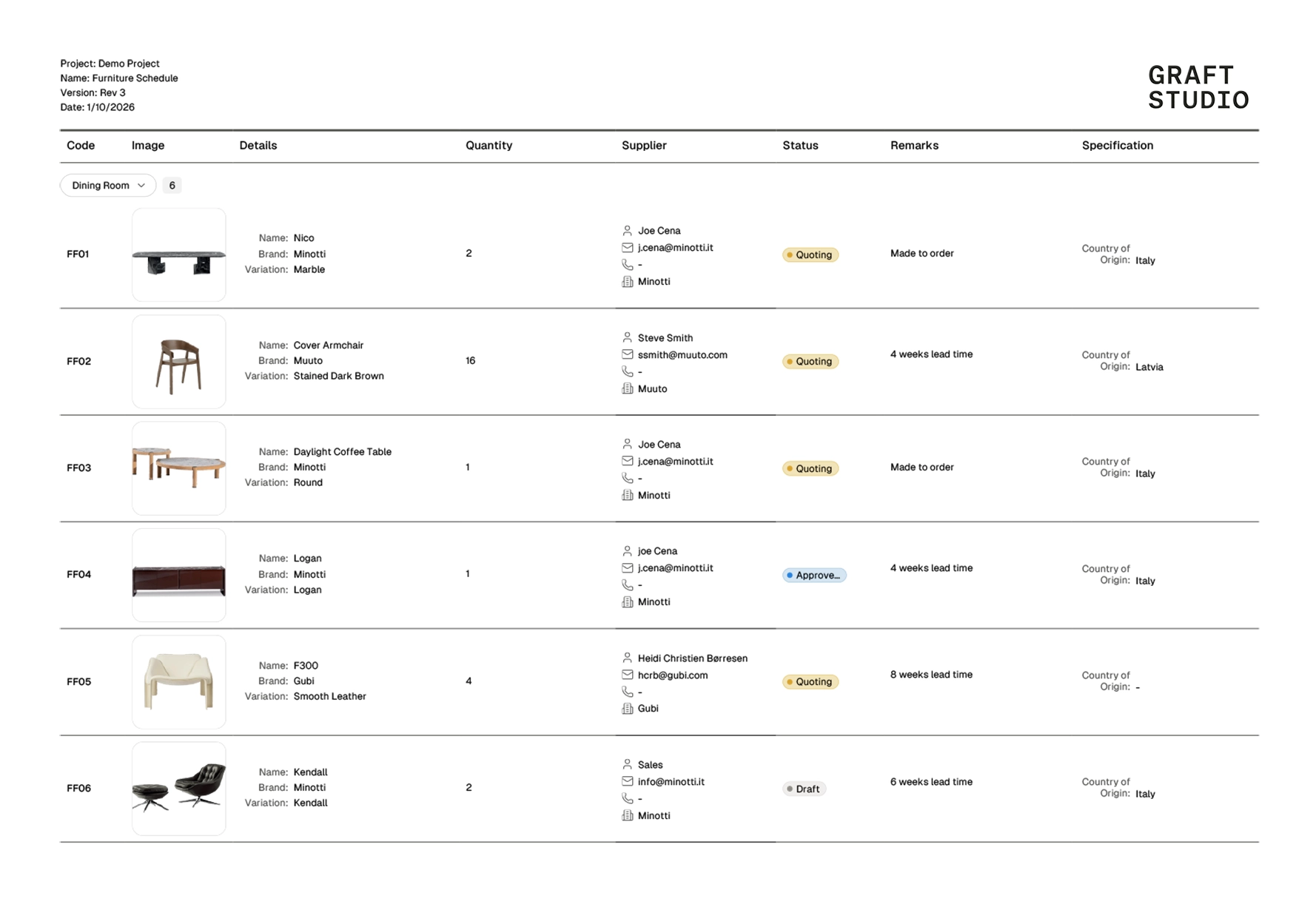Open the Kendall armchair thumbnail
Screen dimensions: 1316x907
coord(179,789)
